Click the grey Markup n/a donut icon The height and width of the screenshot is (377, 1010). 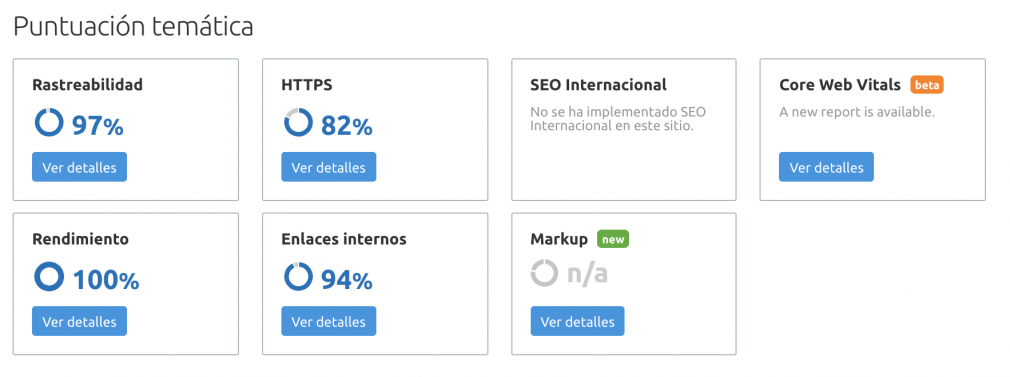pyautogui.click(x=544, y=274)
